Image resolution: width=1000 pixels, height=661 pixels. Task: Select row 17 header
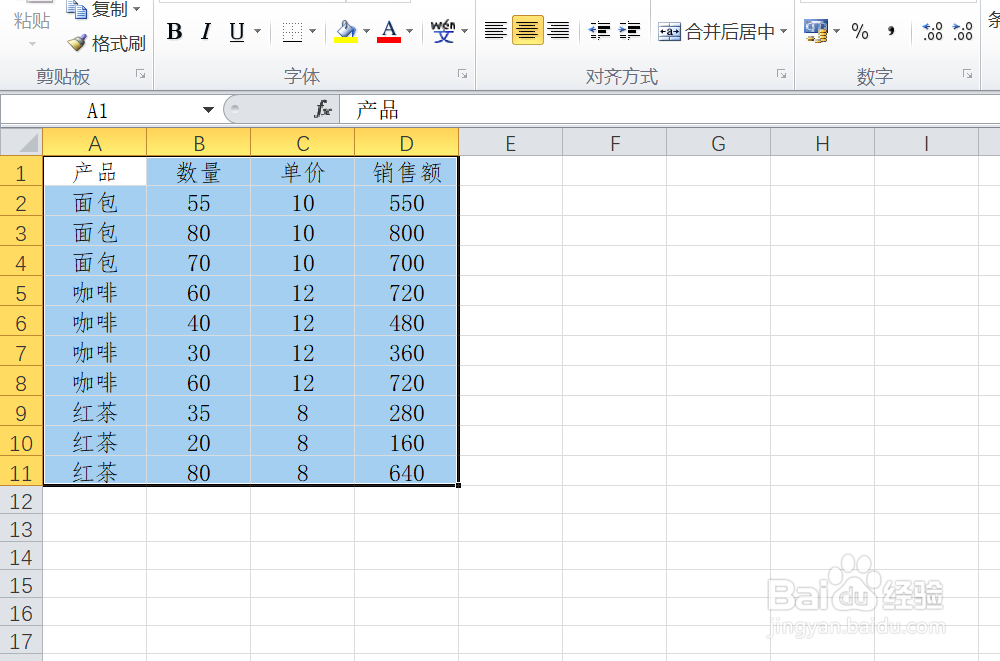tap(21, 641)
